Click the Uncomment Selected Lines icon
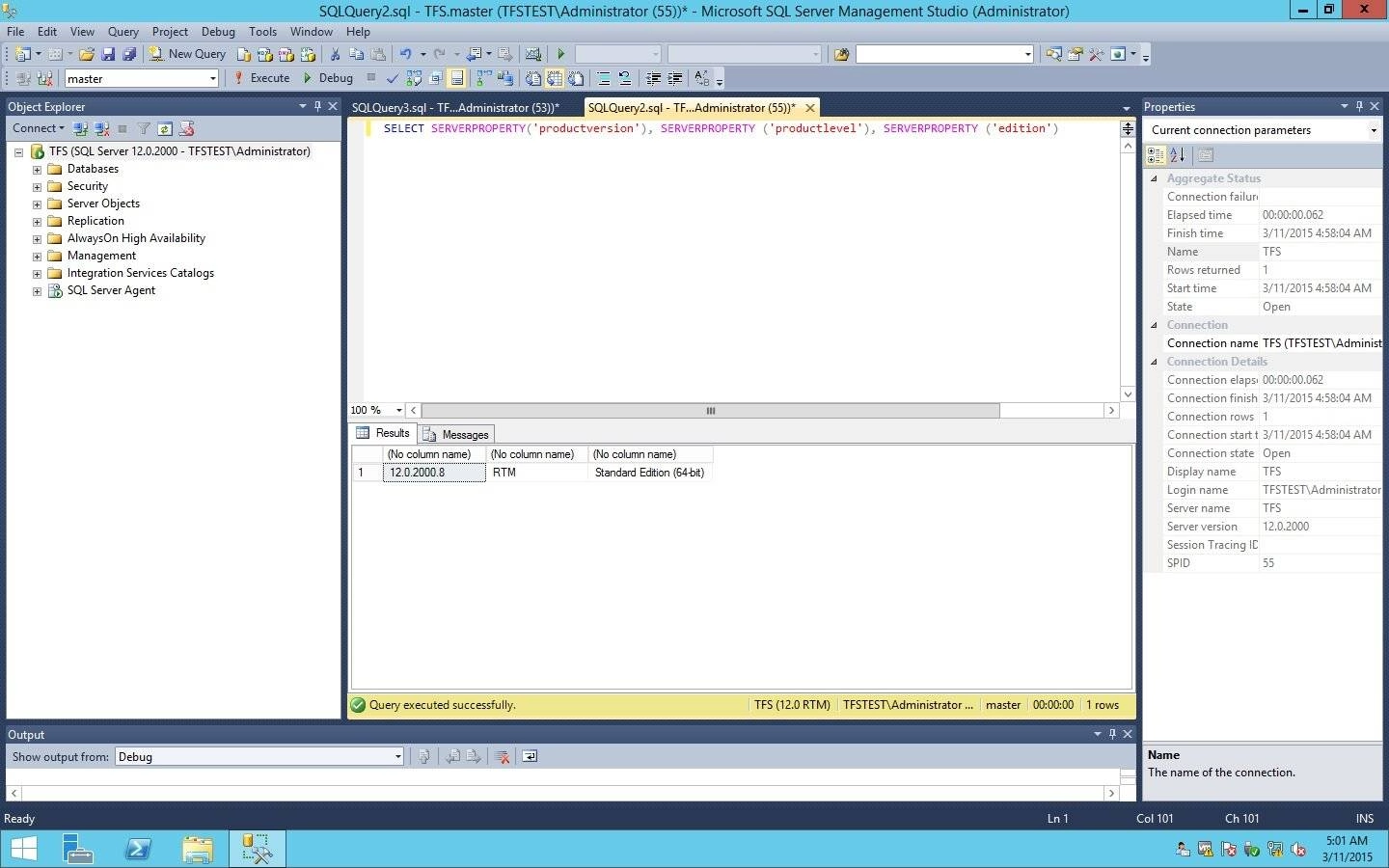The height and width of the screenshot is (868, 1389). point(625,78)
